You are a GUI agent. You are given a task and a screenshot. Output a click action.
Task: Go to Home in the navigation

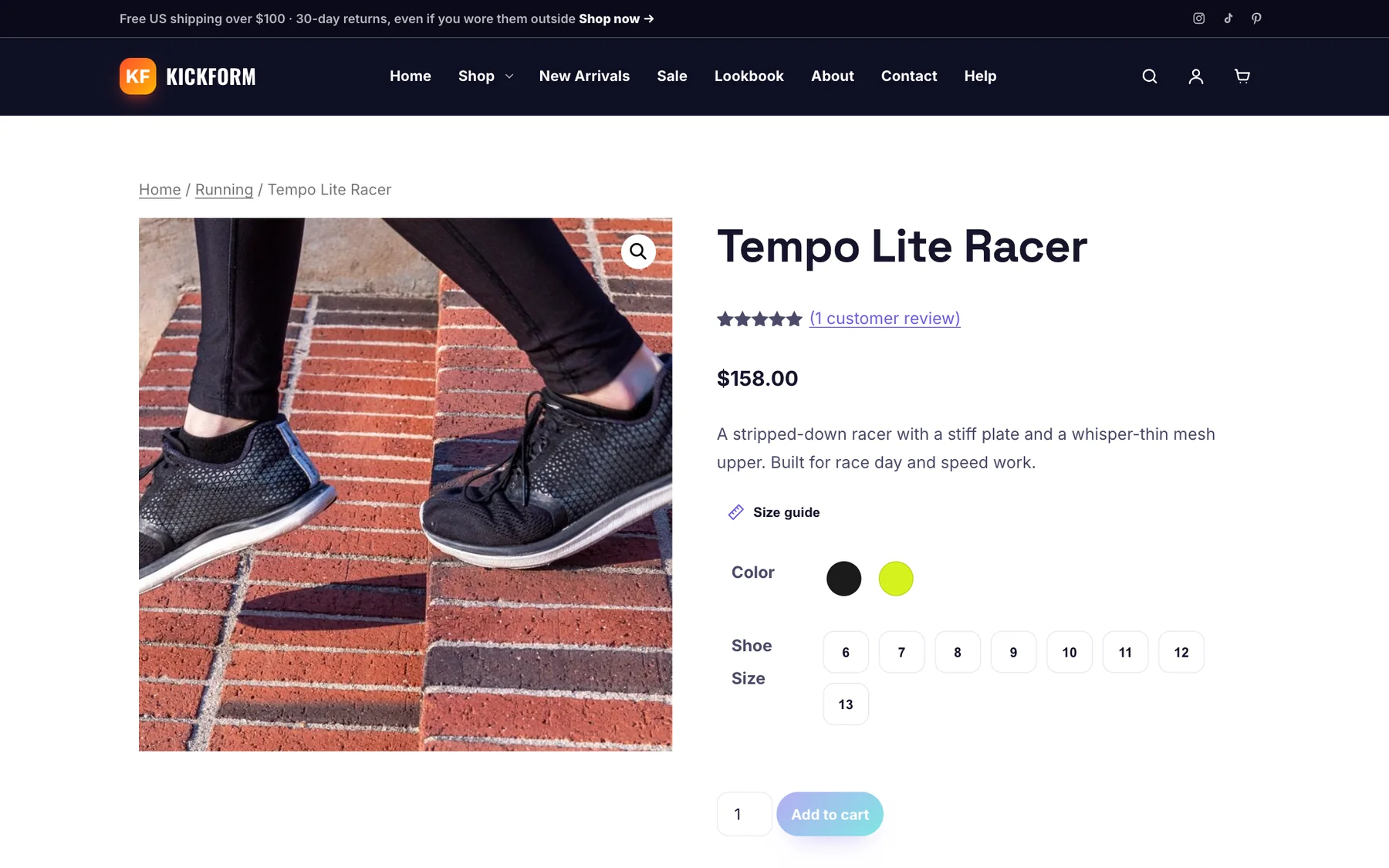pyautogui.click(x=411, y=76)
